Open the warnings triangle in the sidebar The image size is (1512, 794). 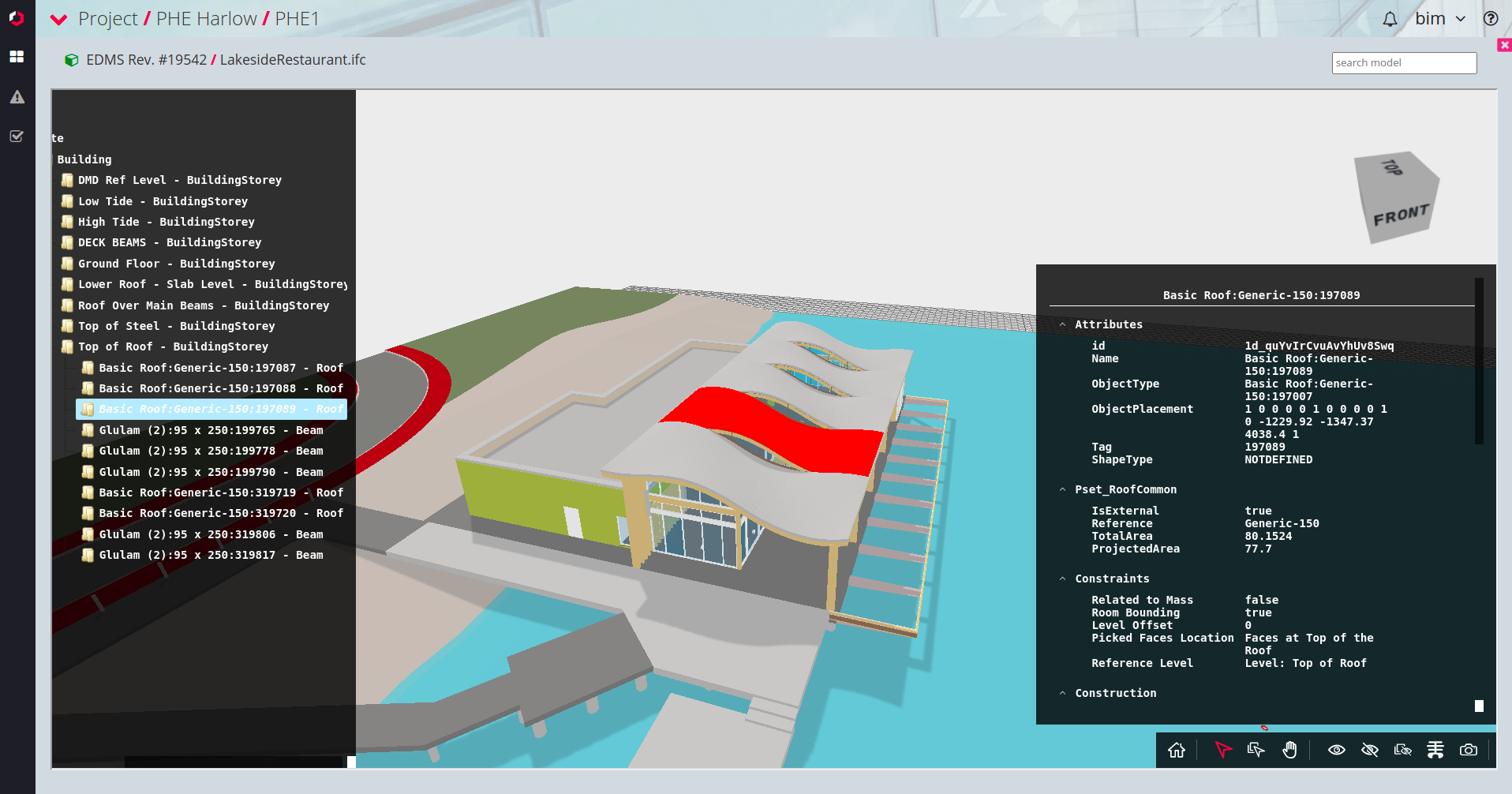(x=17, y=97)
